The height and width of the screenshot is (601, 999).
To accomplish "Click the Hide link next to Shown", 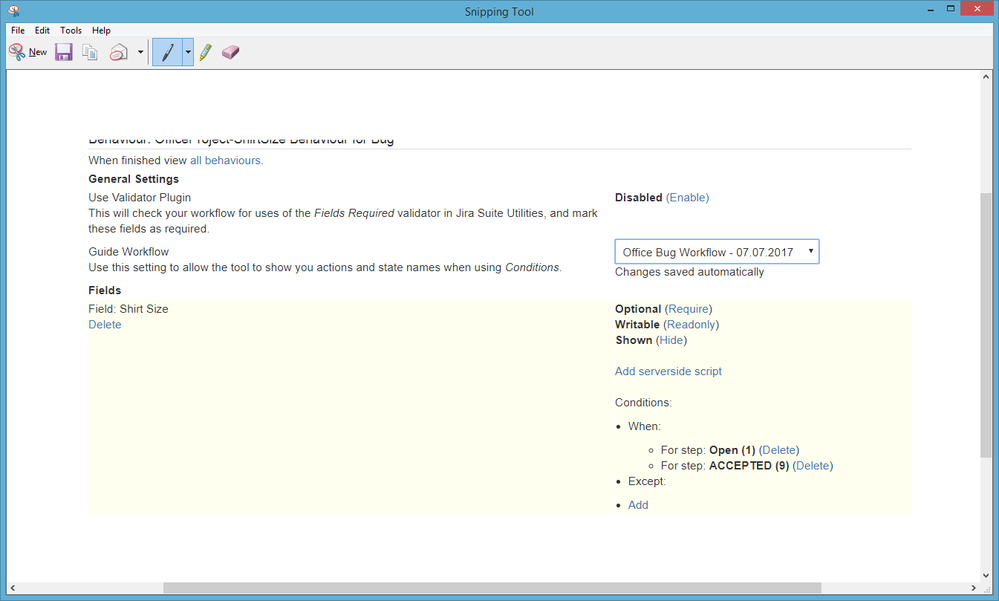I will coord(672,340).
